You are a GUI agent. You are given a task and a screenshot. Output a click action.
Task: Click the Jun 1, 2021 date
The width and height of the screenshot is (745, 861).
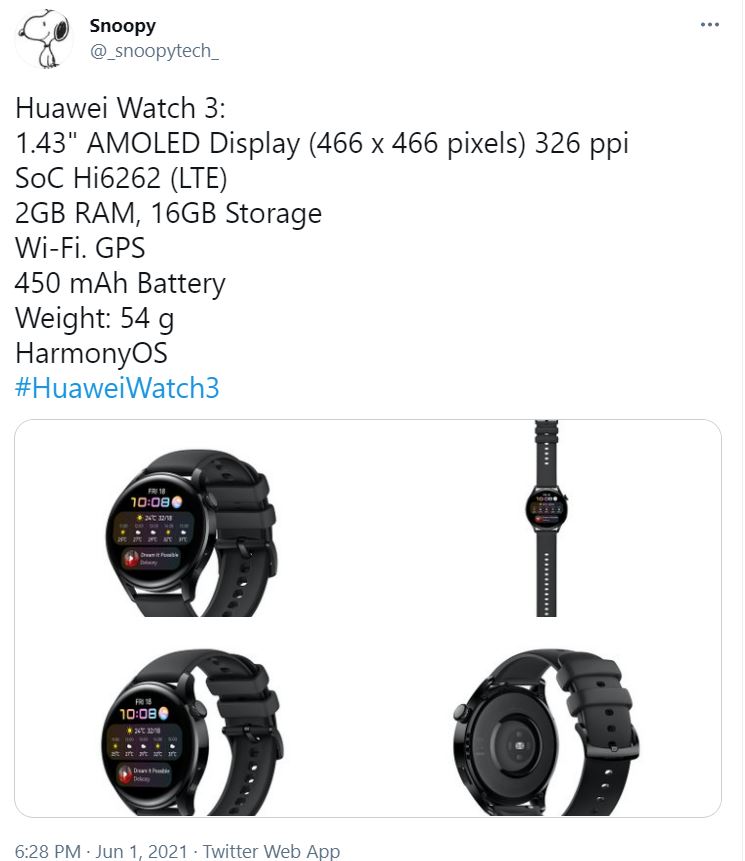point(142,851)
